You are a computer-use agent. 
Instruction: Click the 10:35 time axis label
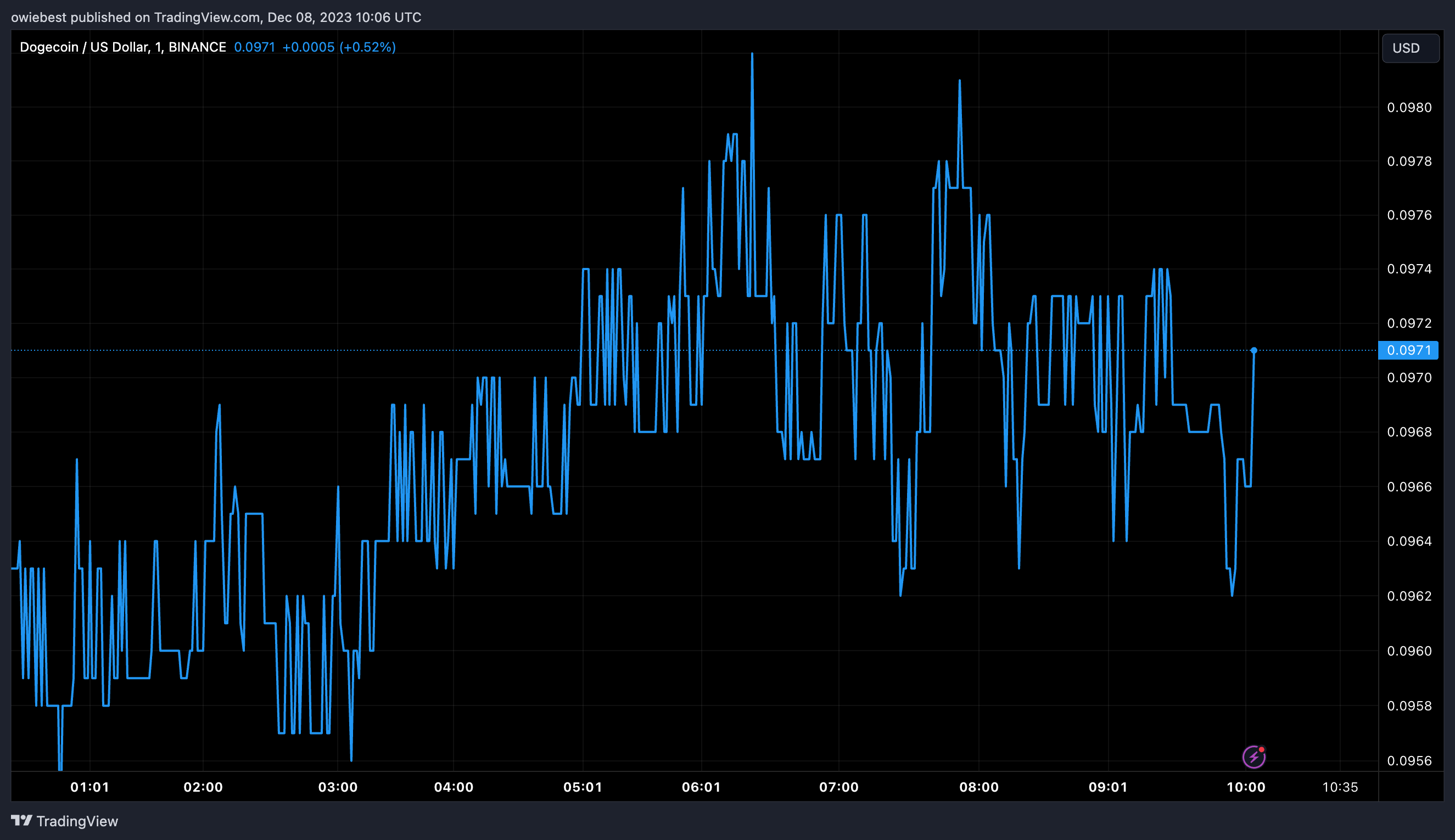[x=1340, y=787]
